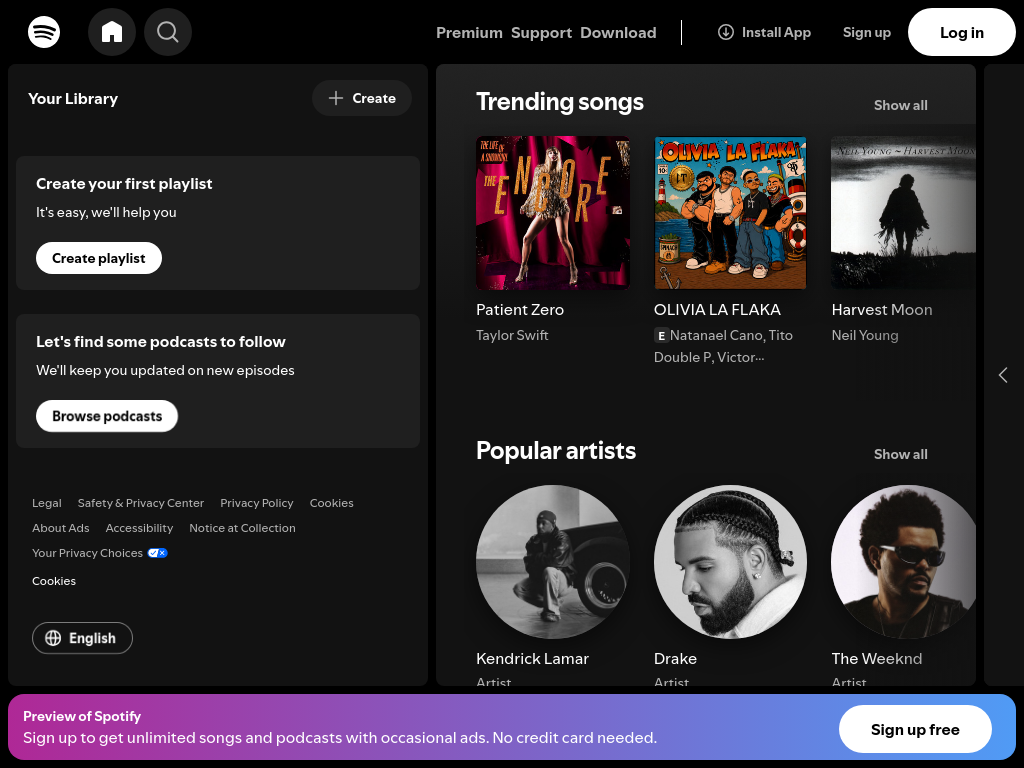Image resolution: width=1024 pixels, height=768 pixels.
Task: Open the Support page
Action: pos(541,33)
